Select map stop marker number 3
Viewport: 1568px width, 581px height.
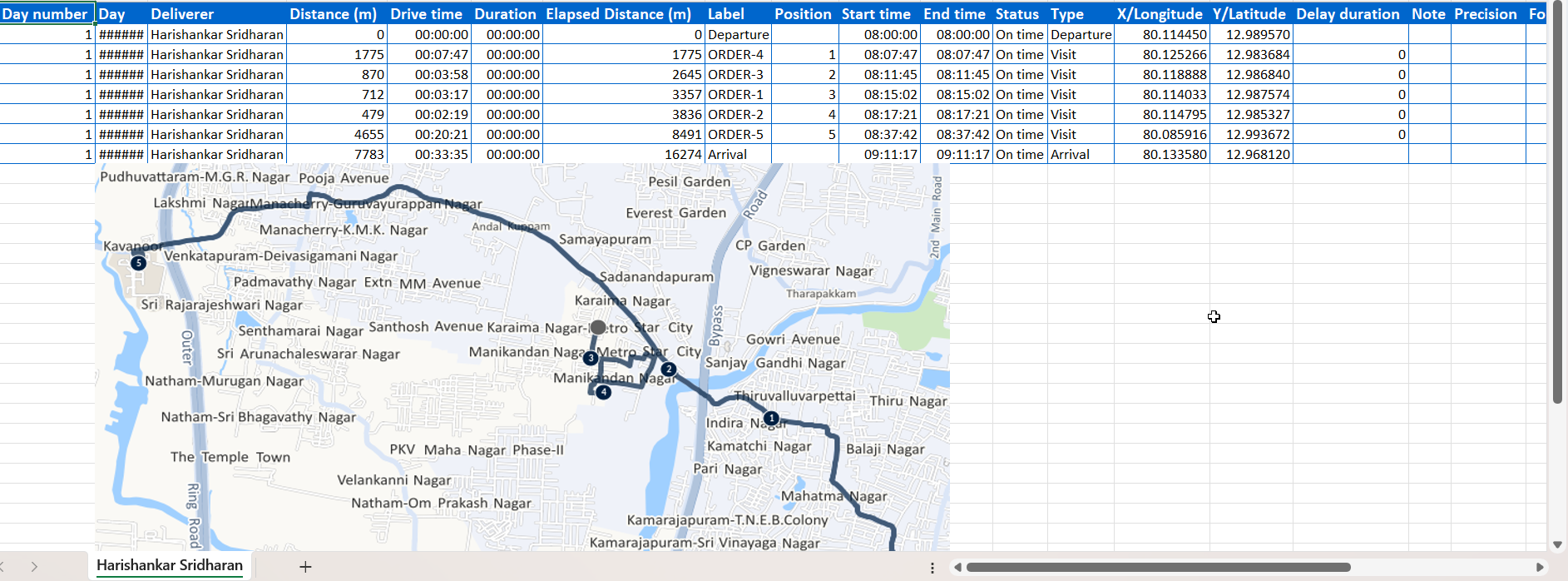[590, 359]
